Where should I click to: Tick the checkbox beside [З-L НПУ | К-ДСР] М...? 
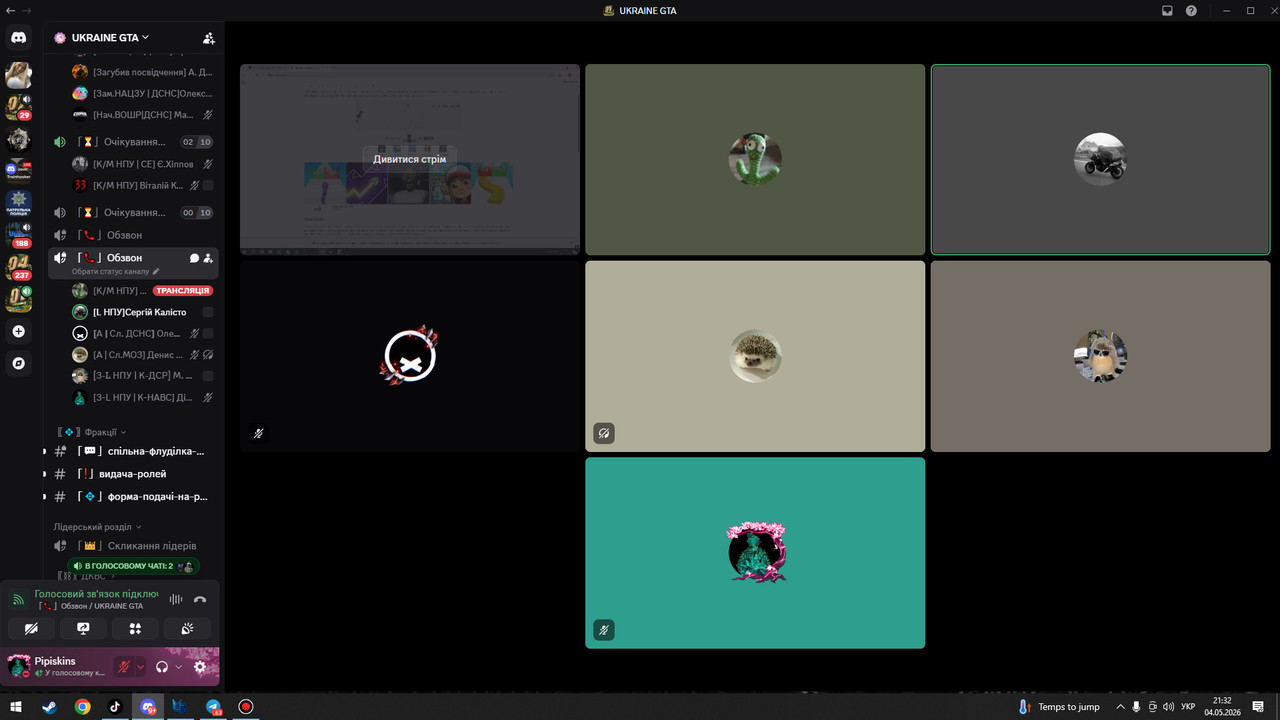(x=208, y=376)
